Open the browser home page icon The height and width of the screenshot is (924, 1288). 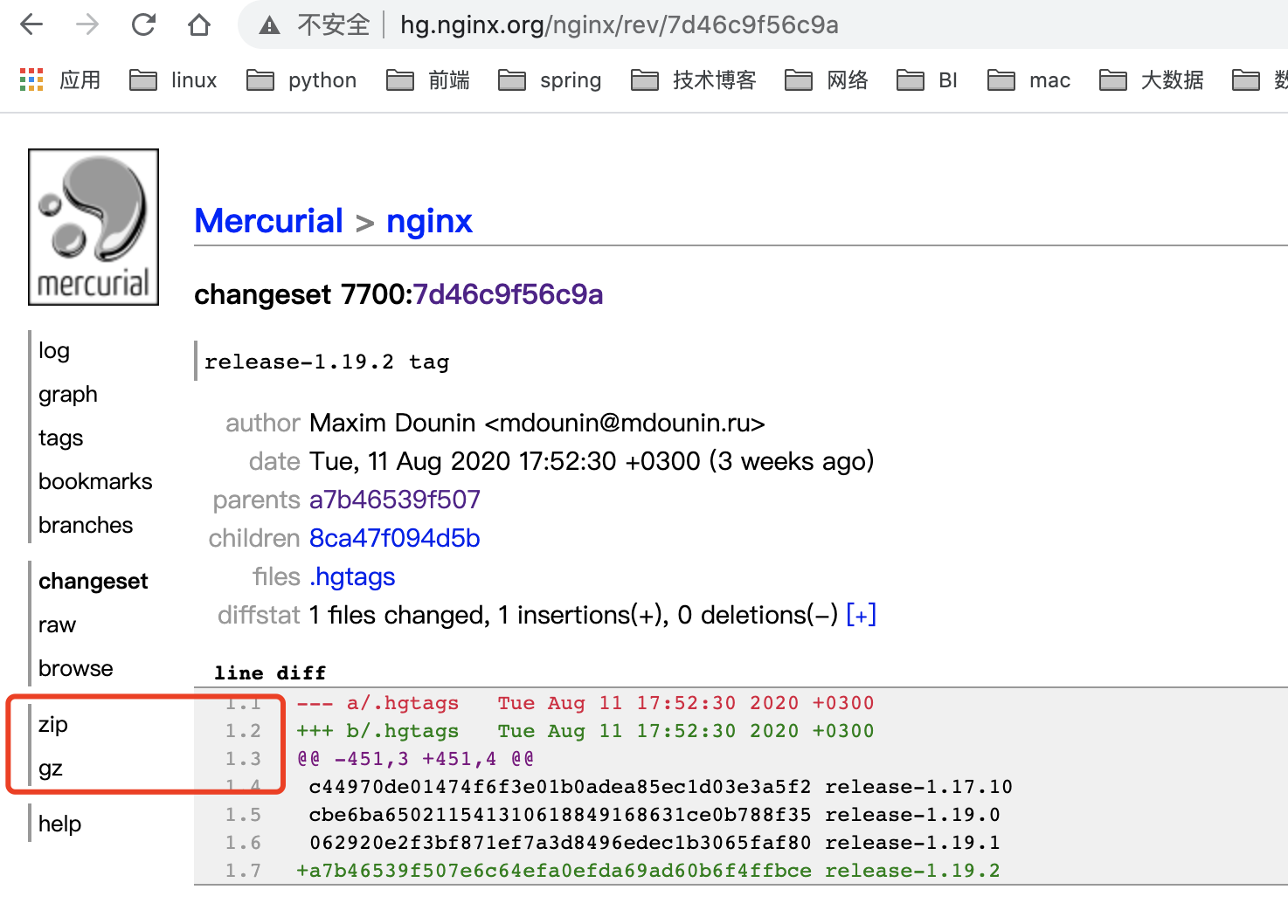point(199,24)
